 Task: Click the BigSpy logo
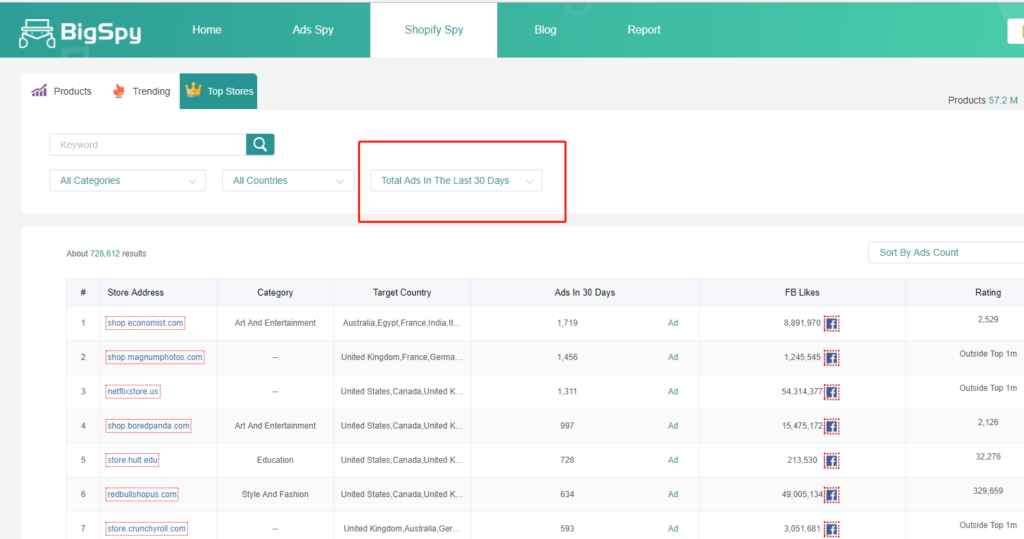pyautogui.click(x=80, y=33)
